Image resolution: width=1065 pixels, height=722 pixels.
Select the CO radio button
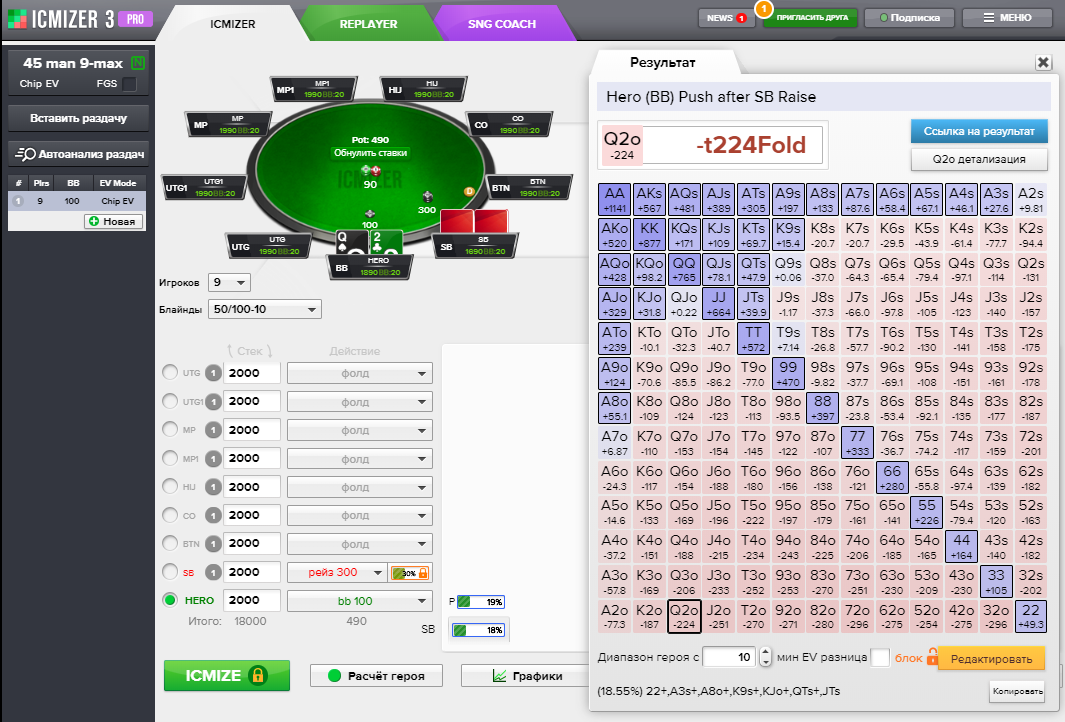[x=170, y=515]
